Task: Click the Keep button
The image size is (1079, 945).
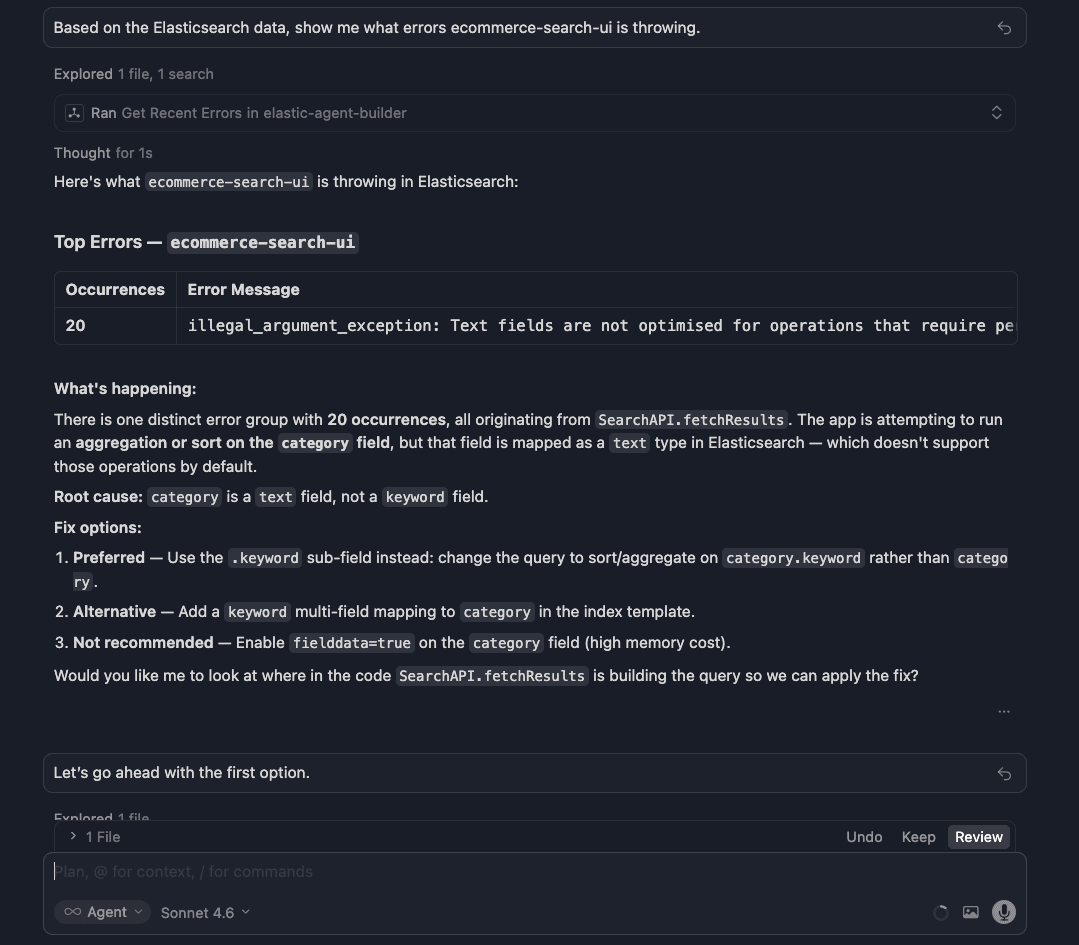Action: click(918, 836)
